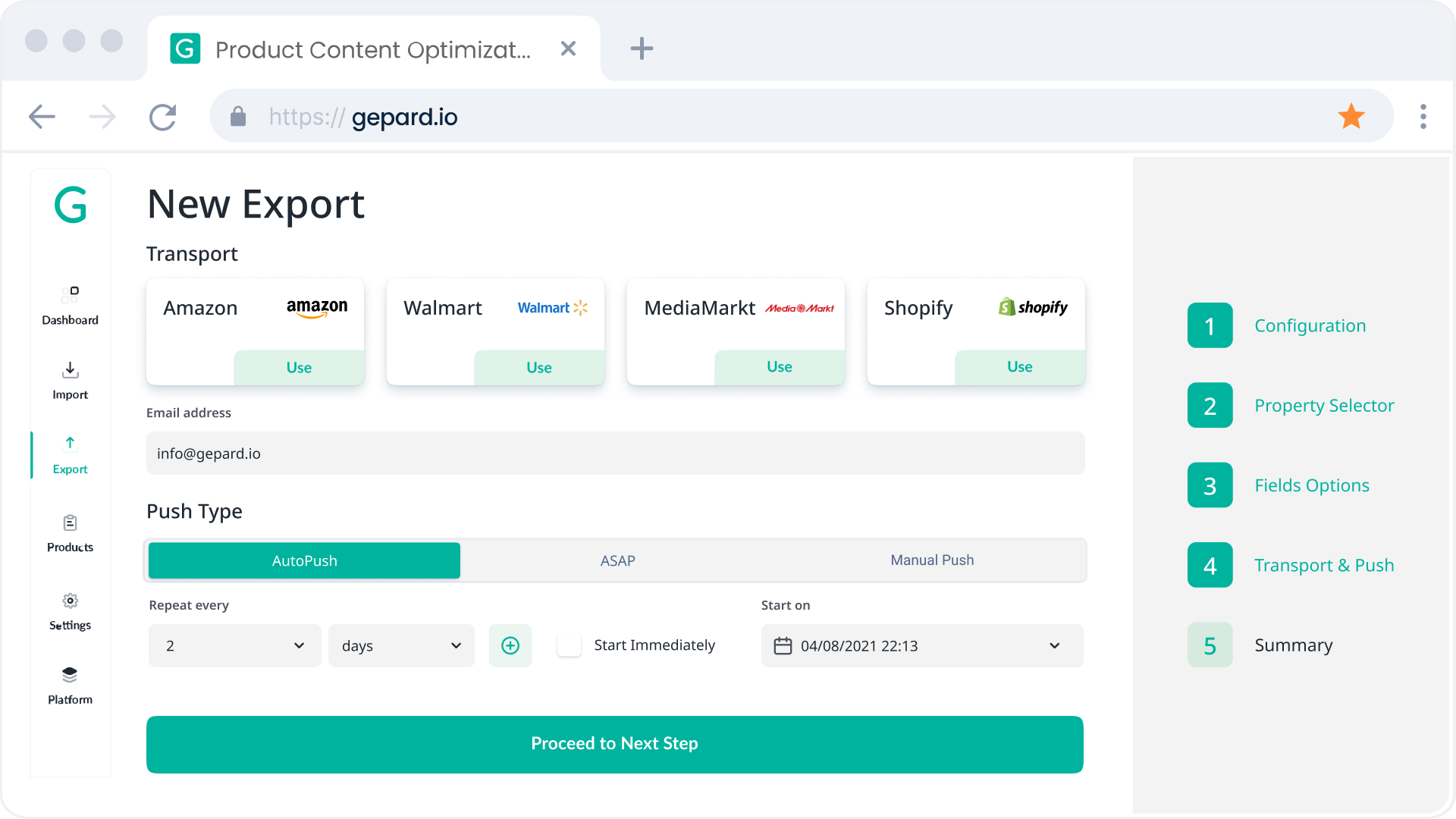Click Use on the Amazon card
The height and width of the screenshot is (819, 1456).
(299, 368)
